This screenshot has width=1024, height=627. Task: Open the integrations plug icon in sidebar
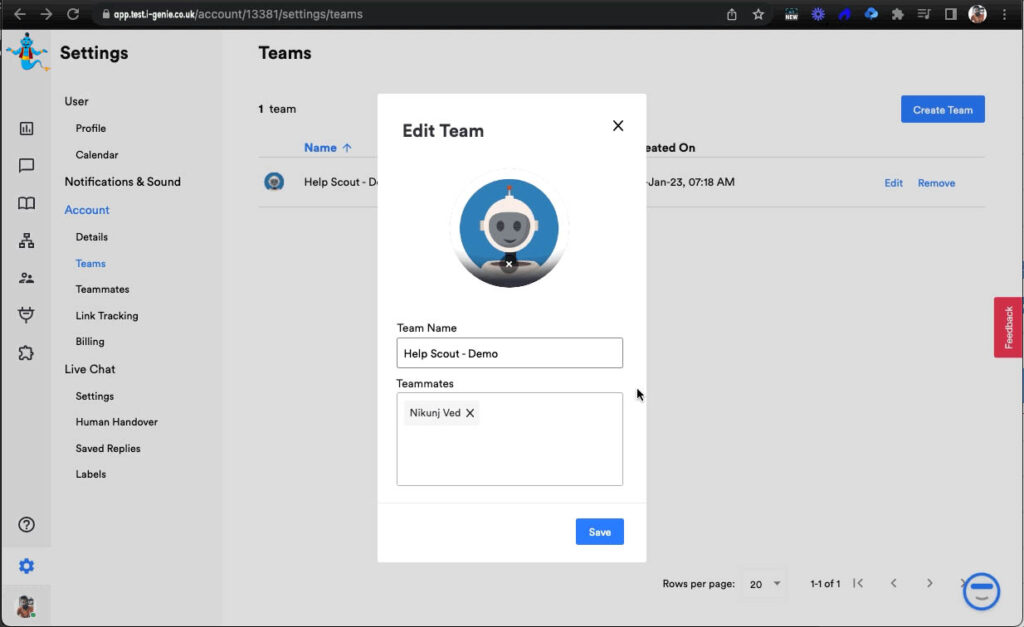click(x=27, y=315)
